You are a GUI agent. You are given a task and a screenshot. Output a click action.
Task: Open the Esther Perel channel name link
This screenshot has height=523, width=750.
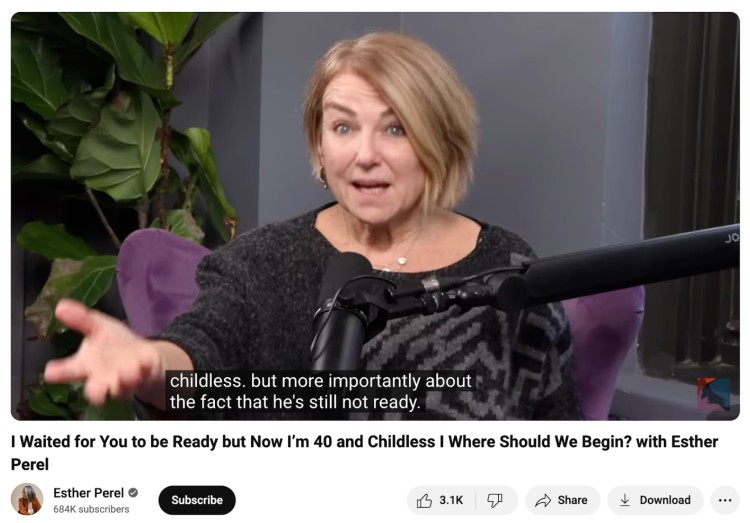88,492
